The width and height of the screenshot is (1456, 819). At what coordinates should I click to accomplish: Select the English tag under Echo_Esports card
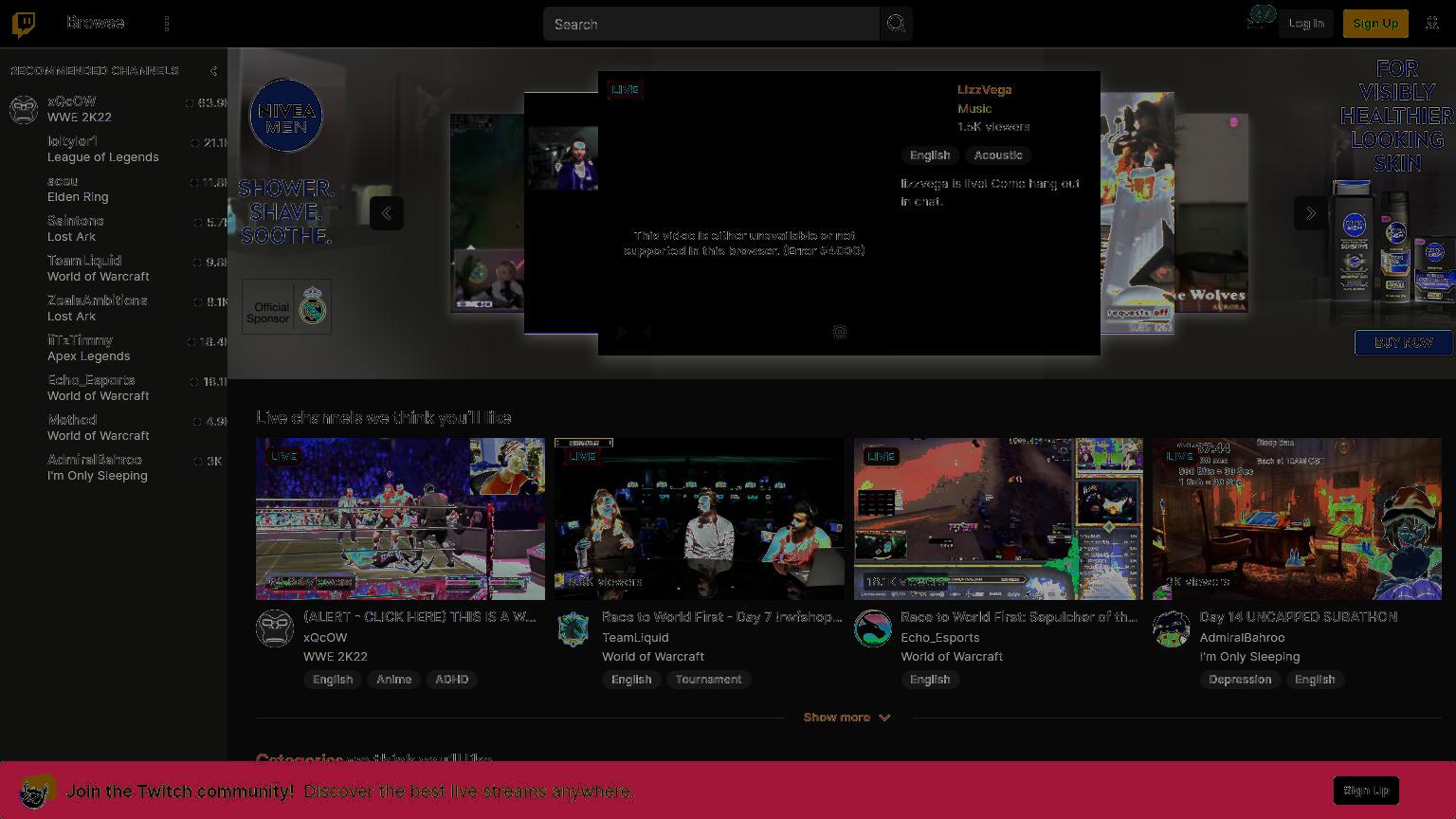point(930,680)
